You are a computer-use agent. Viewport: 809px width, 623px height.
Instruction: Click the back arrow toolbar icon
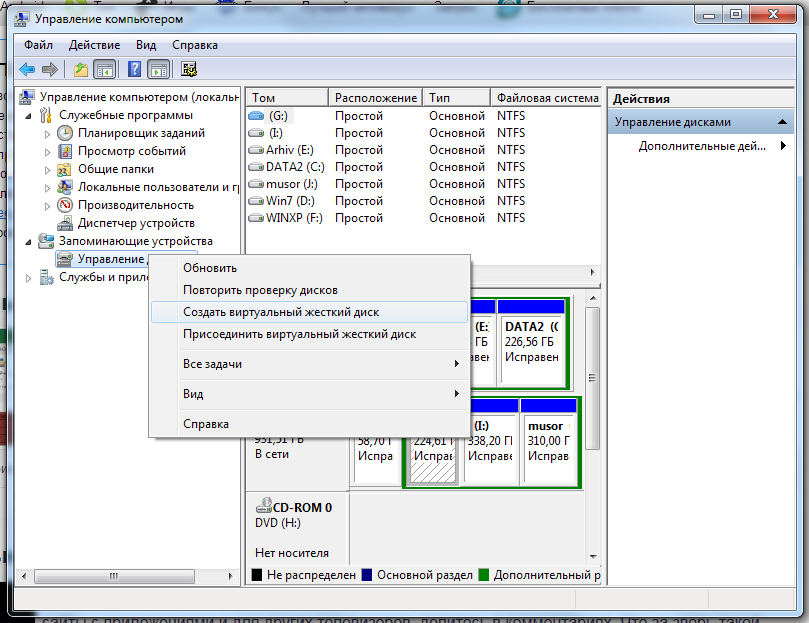tap(27, 69)
